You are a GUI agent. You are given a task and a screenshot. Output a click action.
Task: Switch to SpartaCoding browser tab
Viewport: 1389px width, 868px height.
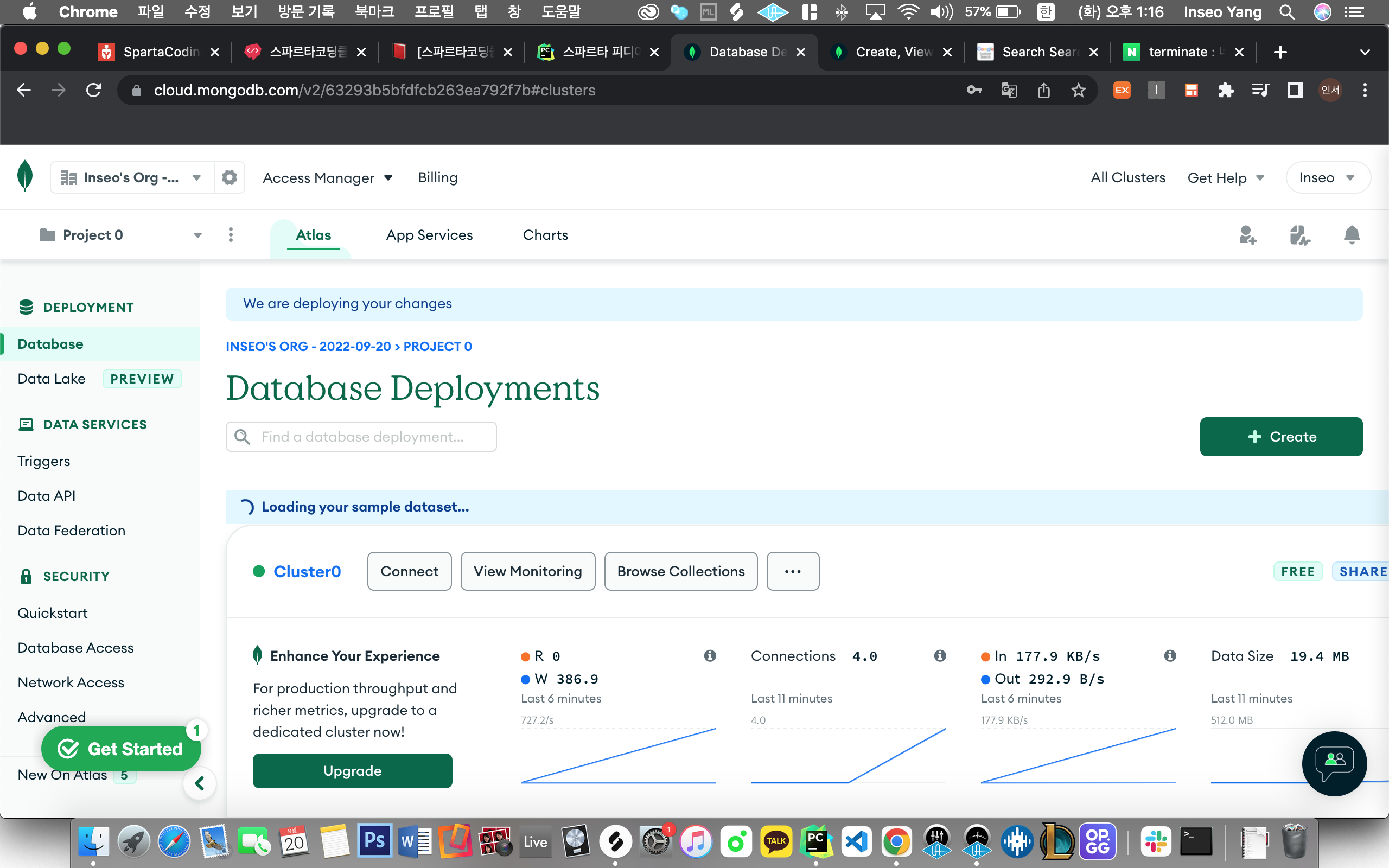point(158,52)
